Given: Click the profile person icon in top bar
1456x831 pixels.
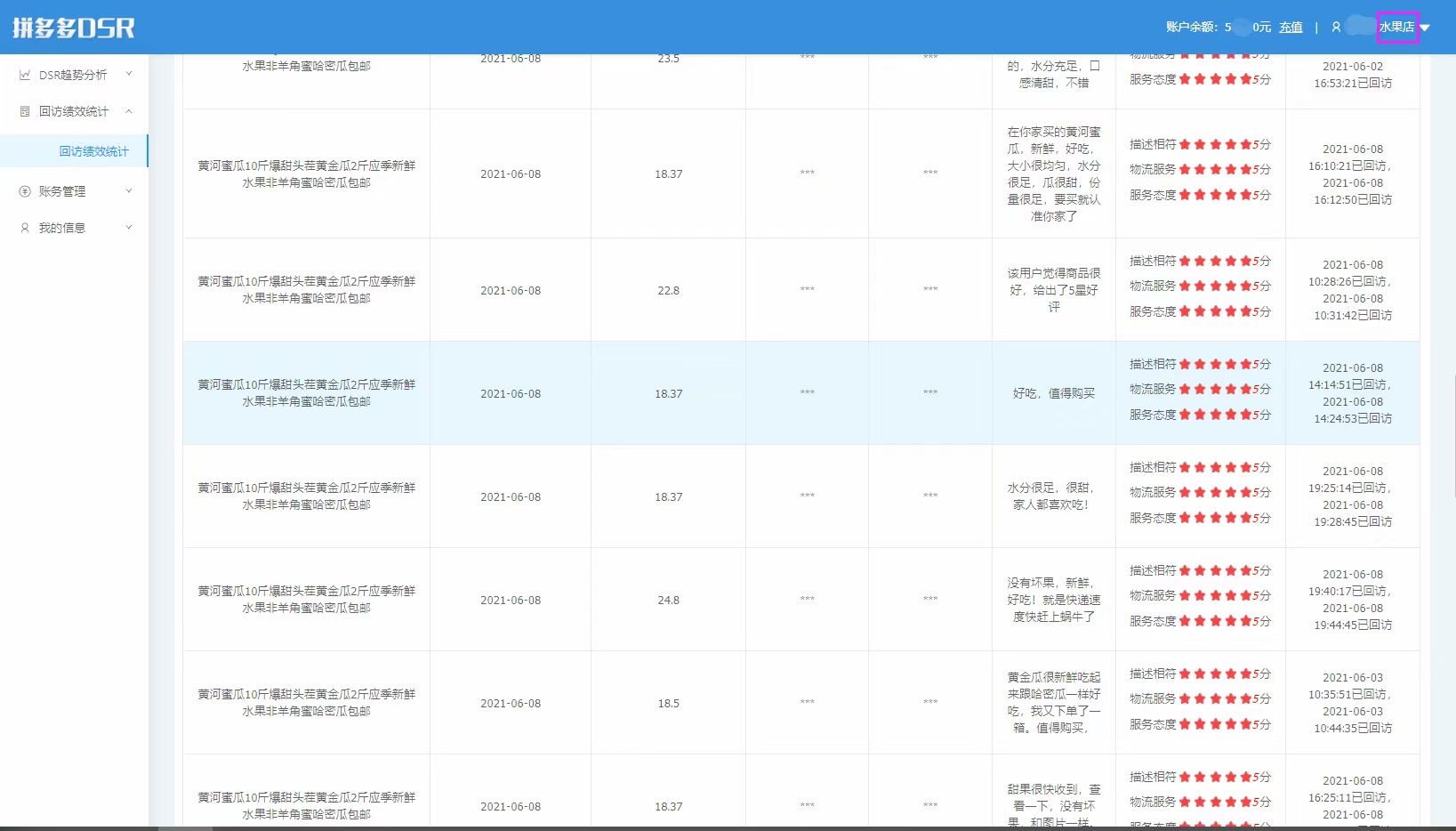Looking at the screenshot, I should 1335,27.
